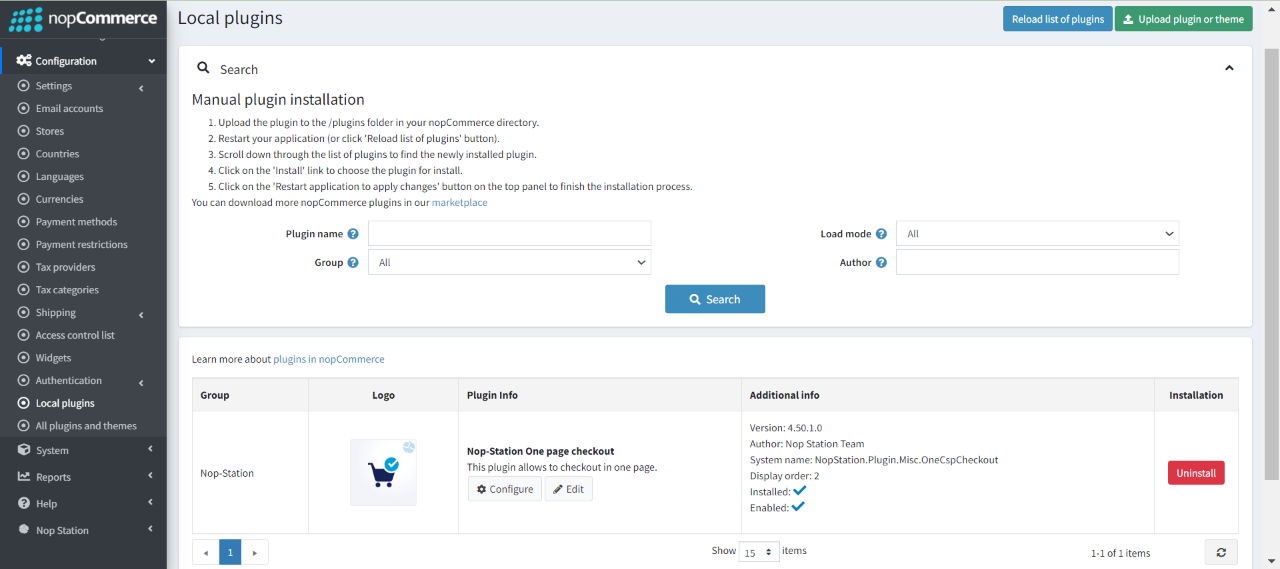Click the search magnifier icon in panel header

[x=204, y=68]
